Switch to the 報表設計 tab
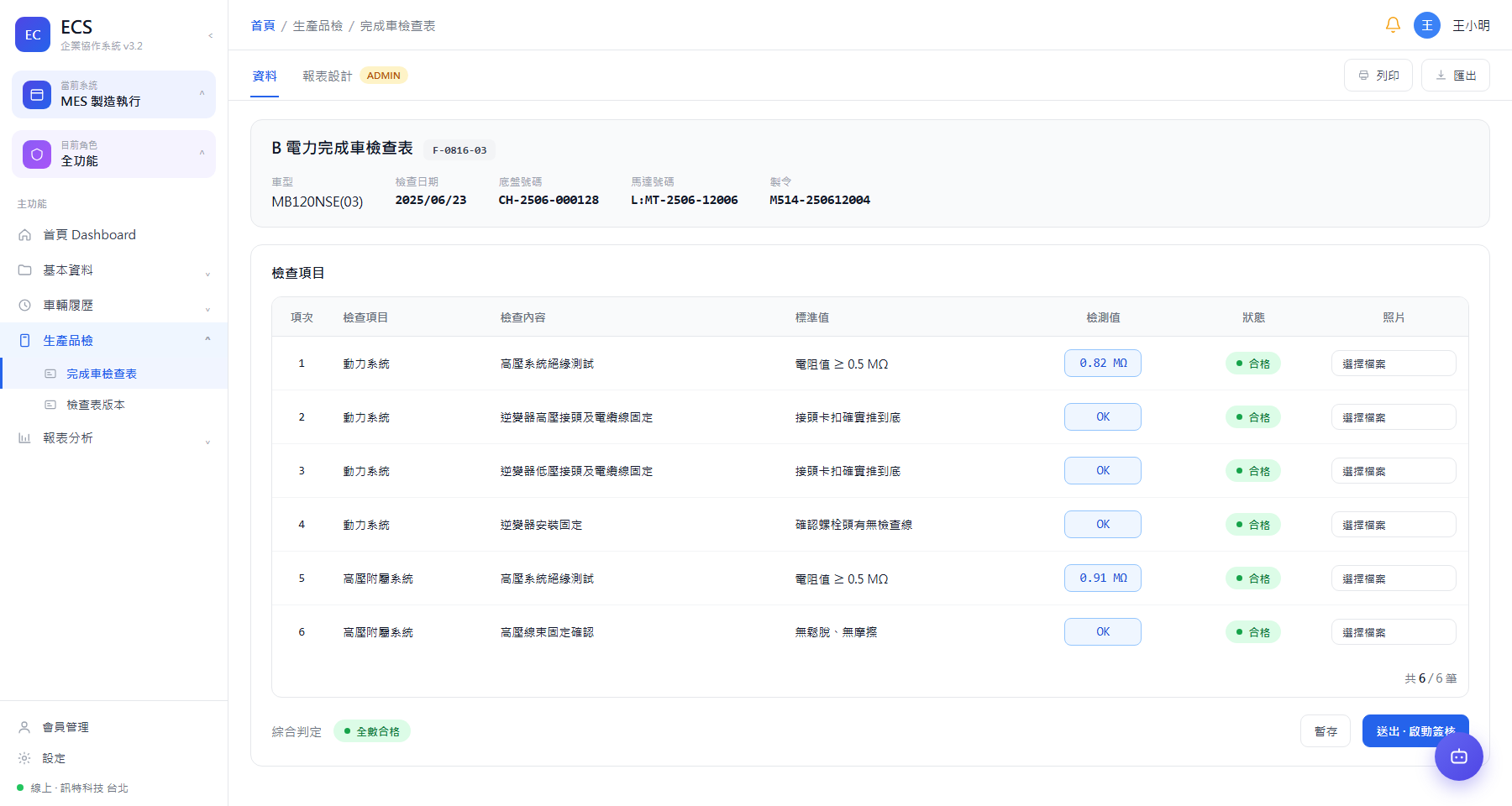Viewport: 1512px width, 806px height. 328,76
